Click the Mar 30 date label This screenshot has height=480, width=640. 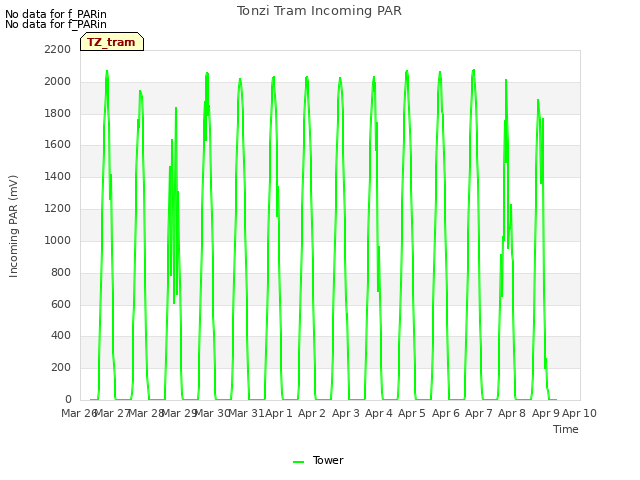click(213, 413)
